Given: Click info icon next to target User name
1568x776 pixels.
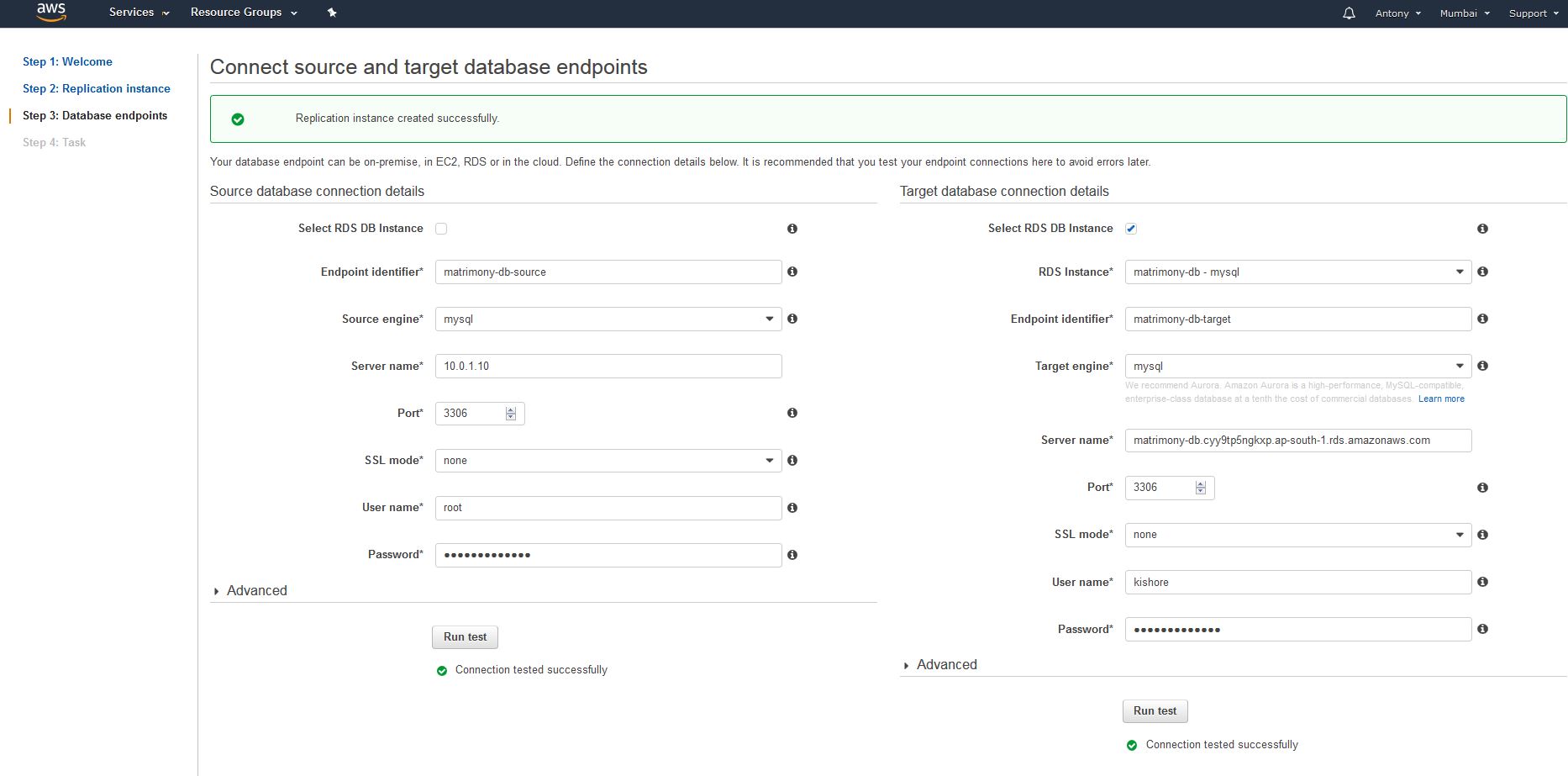Looking at the screenshot, I should 1482,582.
